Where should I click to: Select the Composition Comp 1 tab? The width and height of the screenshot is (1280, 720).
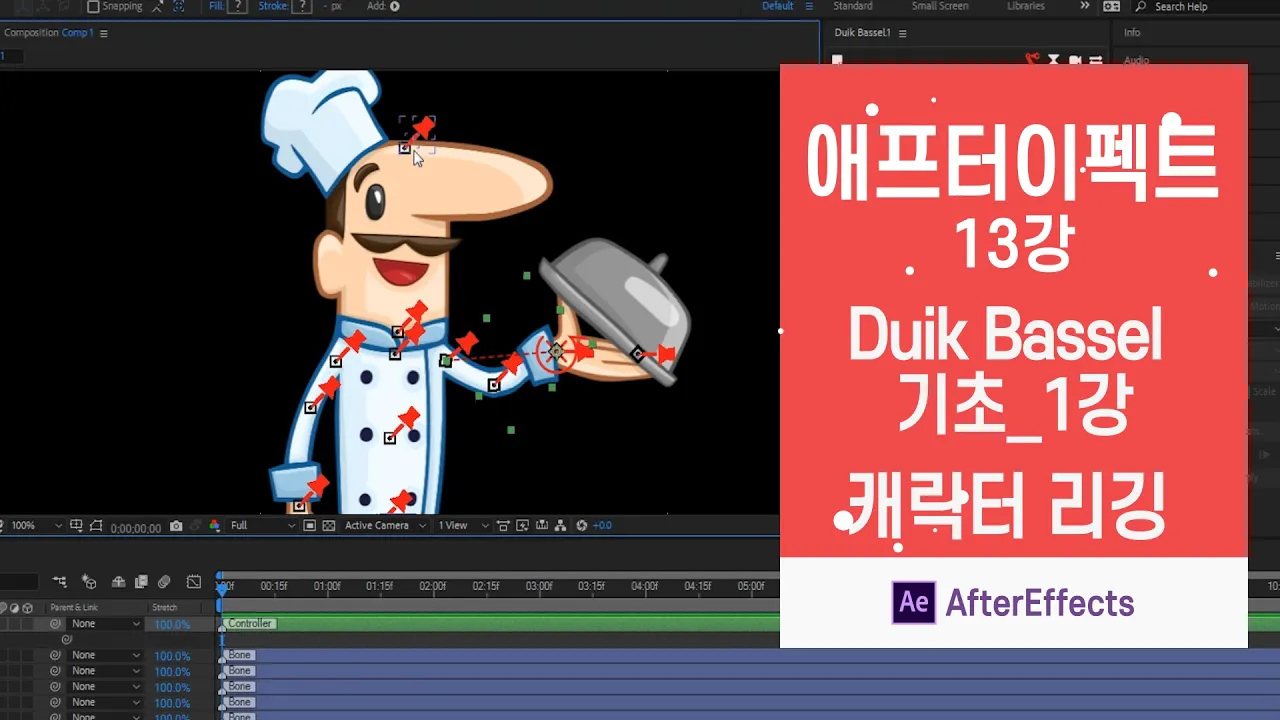[48, 33]
